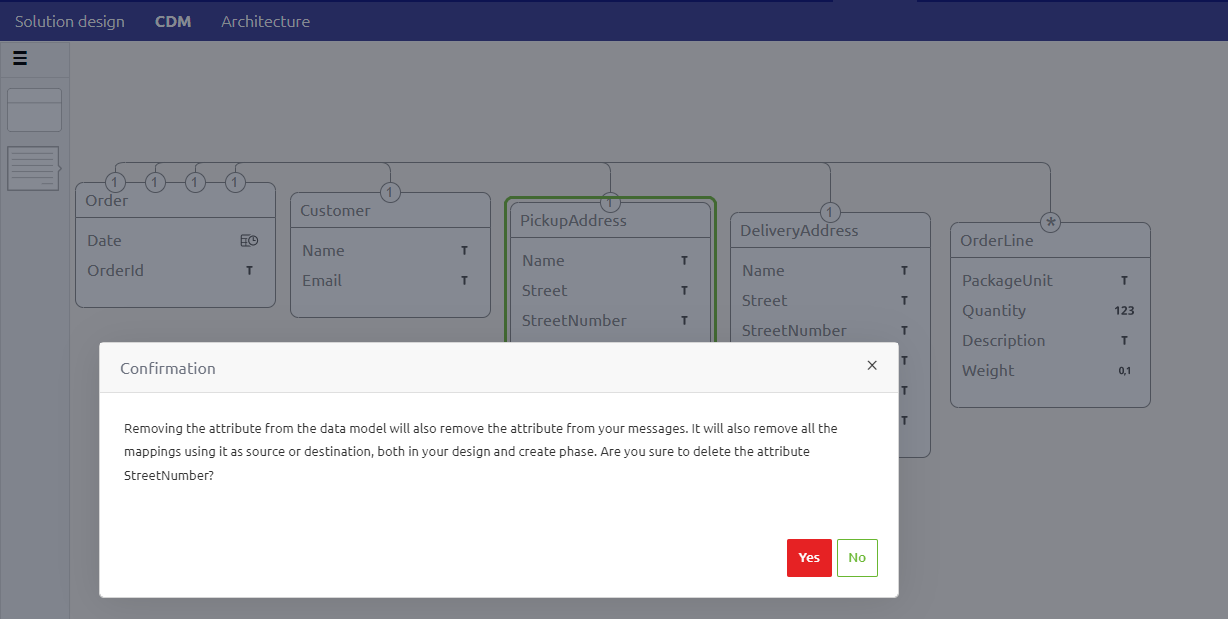Select the note/annotation tool in the sidebar
The height and width of the screenshot is (619, 1228).
34,167
